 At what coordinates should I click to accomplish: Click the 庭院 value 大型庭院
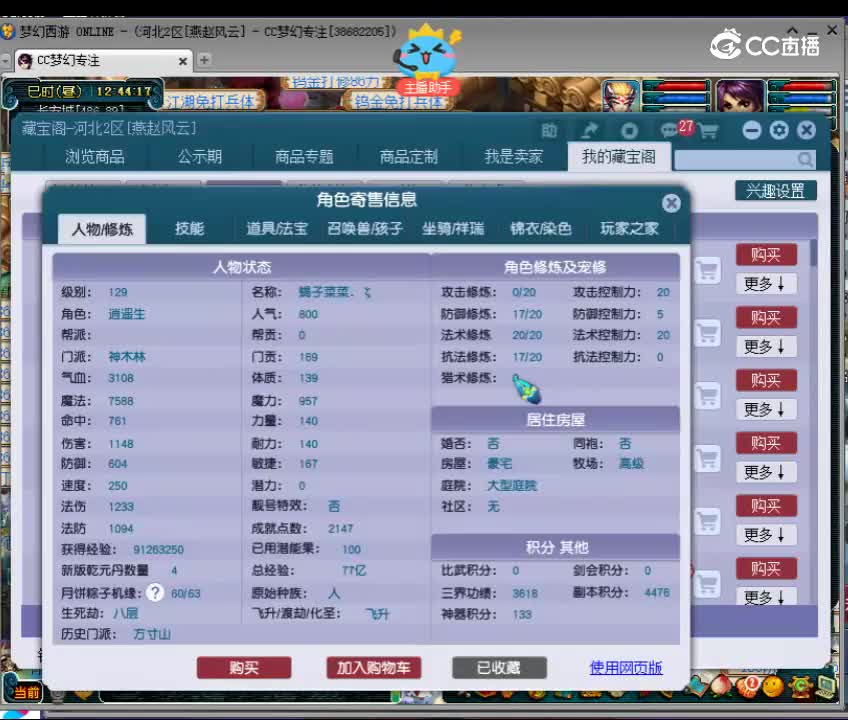point(512,486)
